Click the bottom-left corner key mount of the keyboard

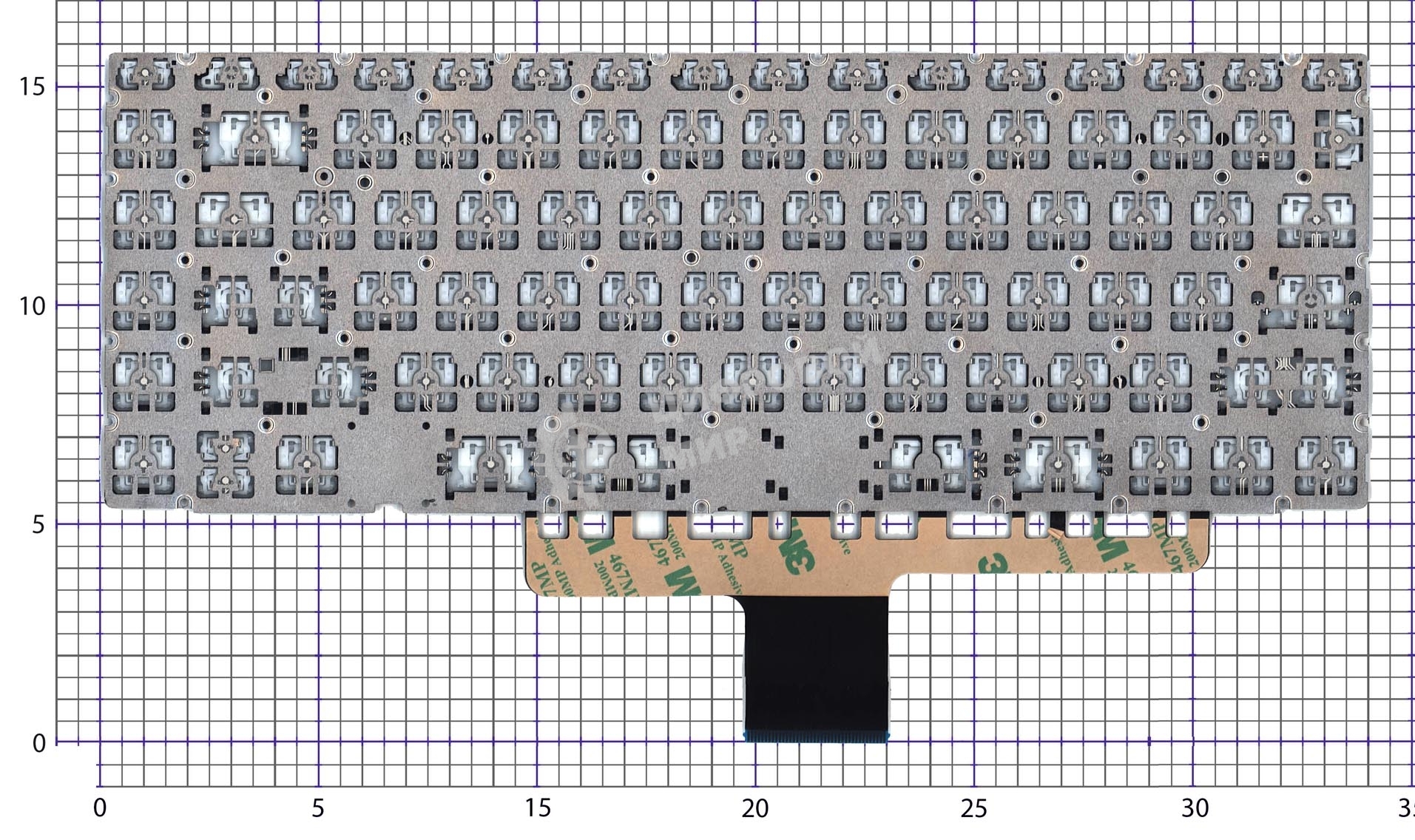144,464
